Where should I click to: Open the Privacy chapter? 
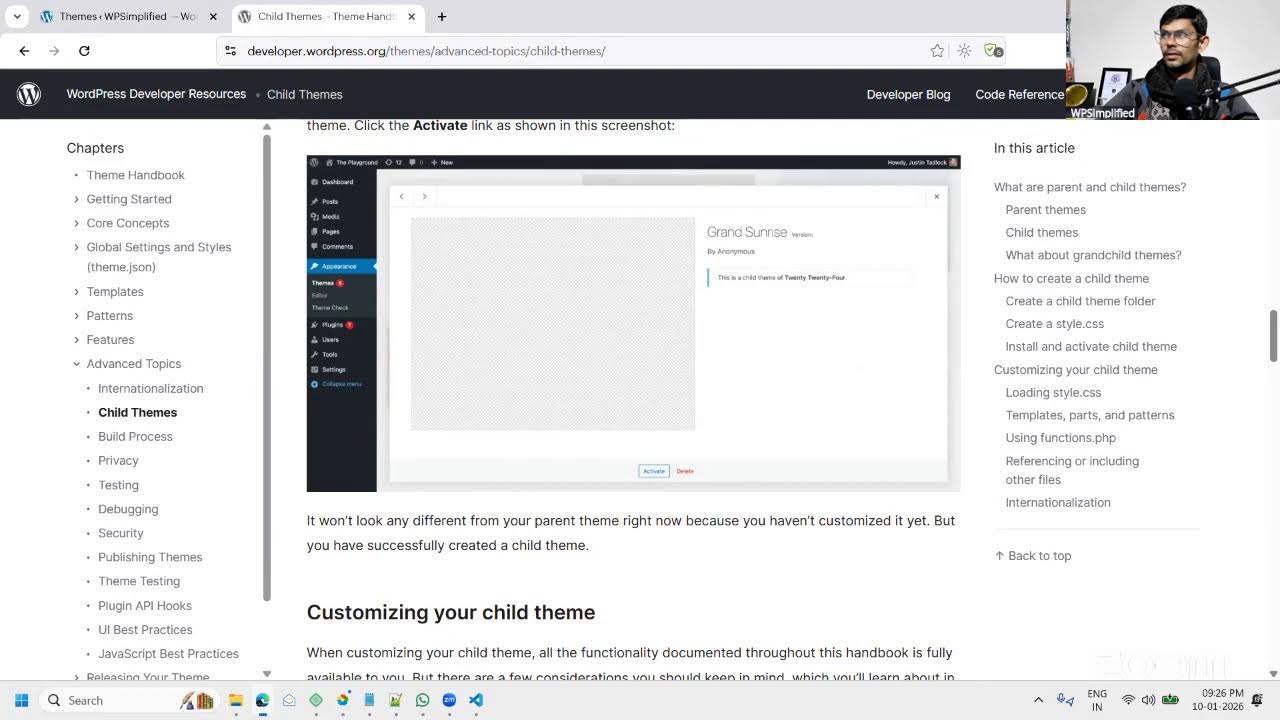(118, 461)
